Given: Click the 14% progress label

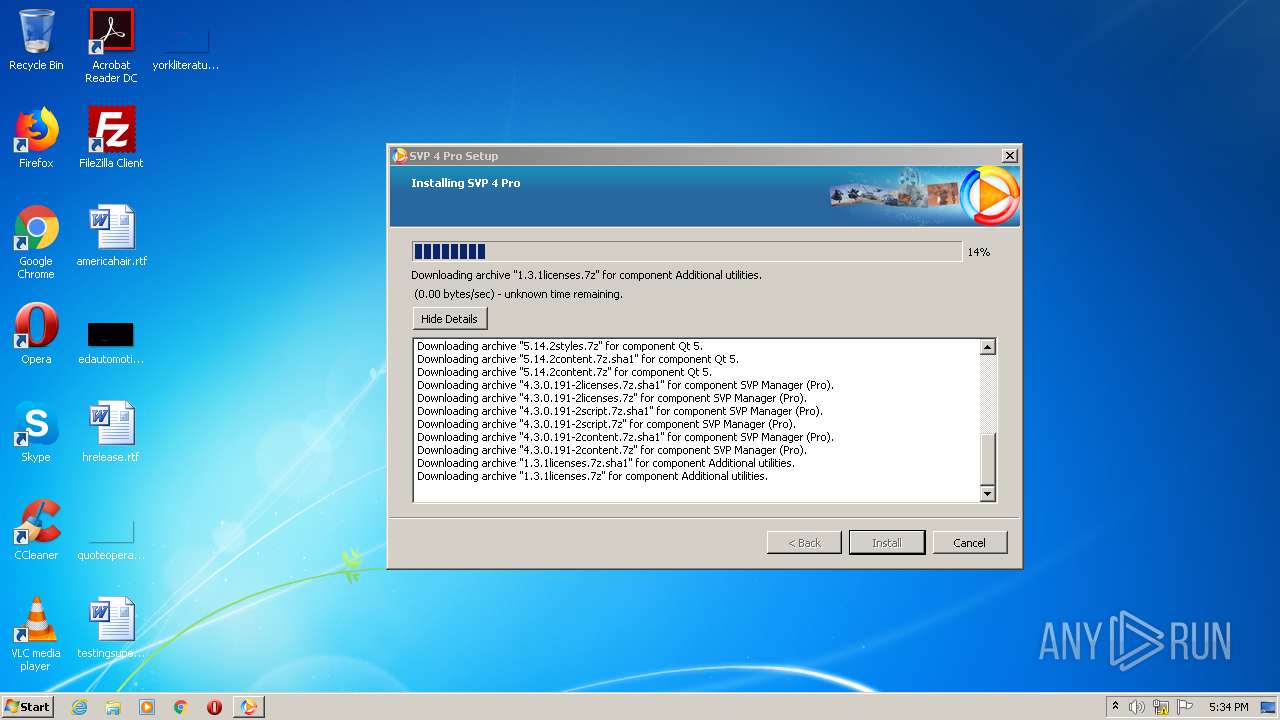Looking at the screenshot, I should click(978, 252).
